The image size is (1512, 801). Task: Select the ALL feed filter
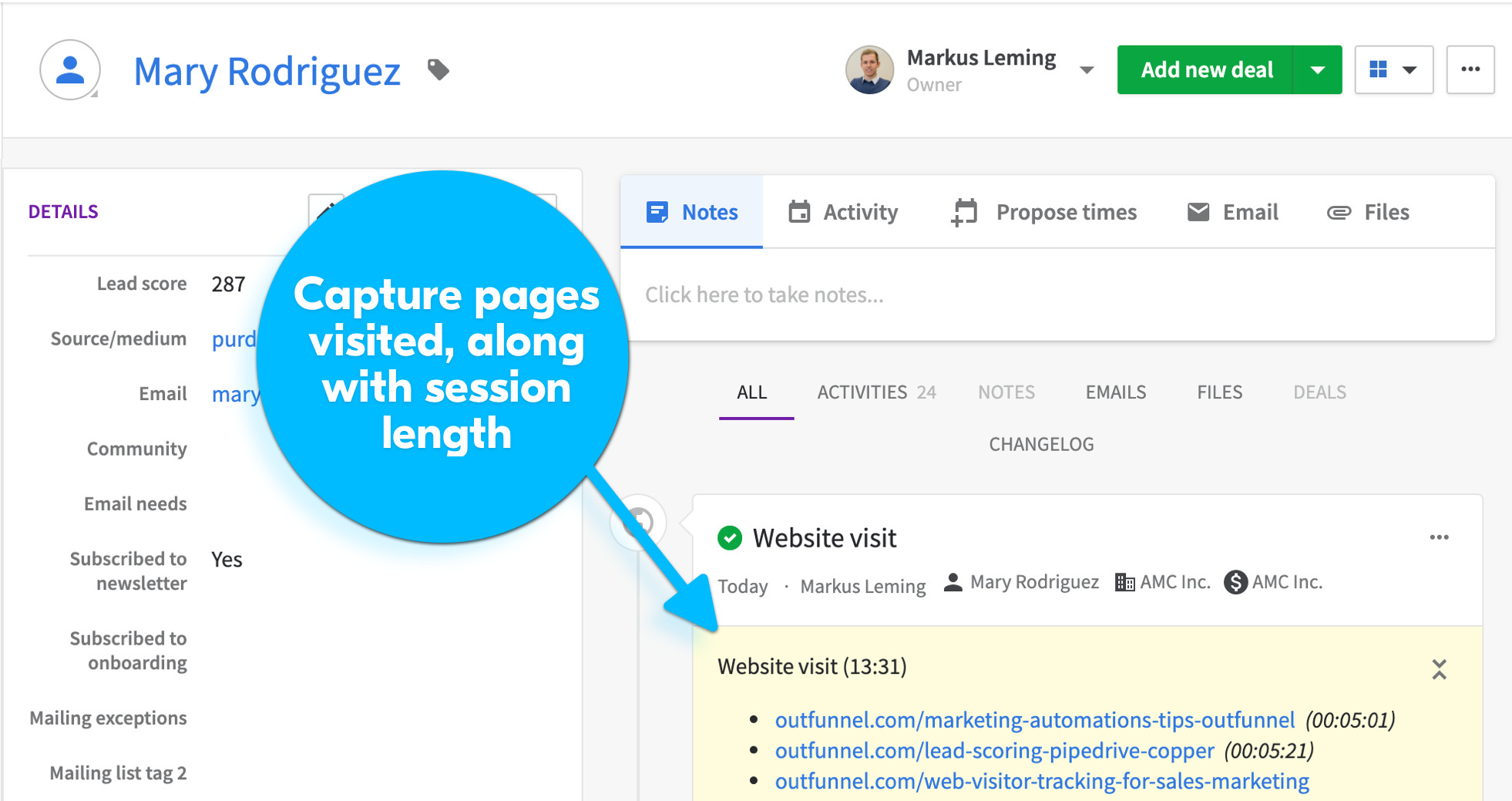[752, 392]
